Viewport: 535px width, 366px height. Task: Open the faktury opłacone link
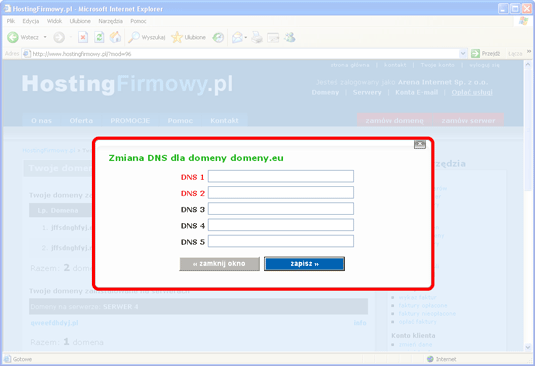tap(423, 305)
